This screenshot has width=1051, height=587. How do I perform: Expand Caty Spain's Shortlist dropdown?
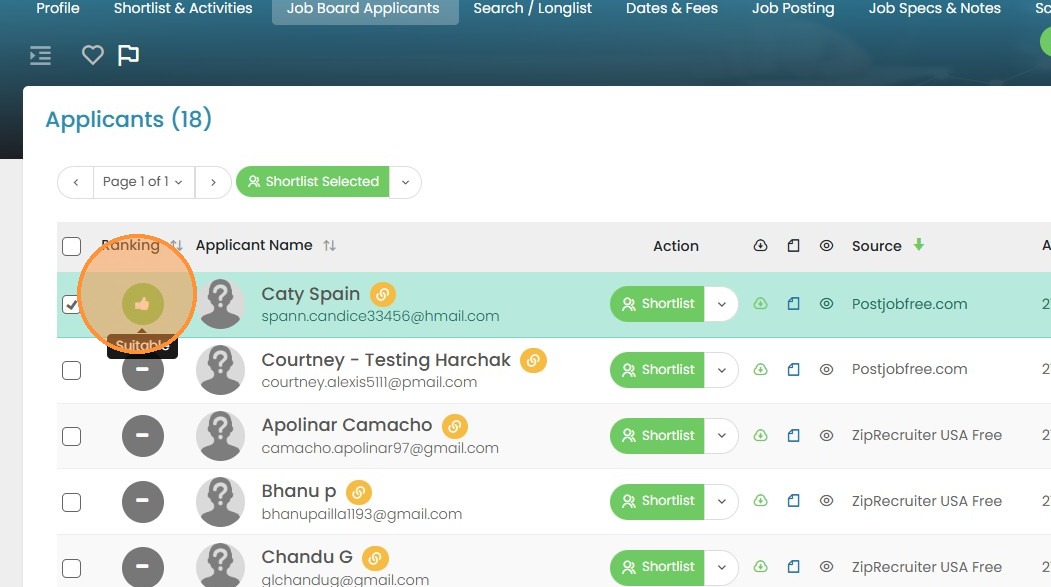tap(721, 304)
